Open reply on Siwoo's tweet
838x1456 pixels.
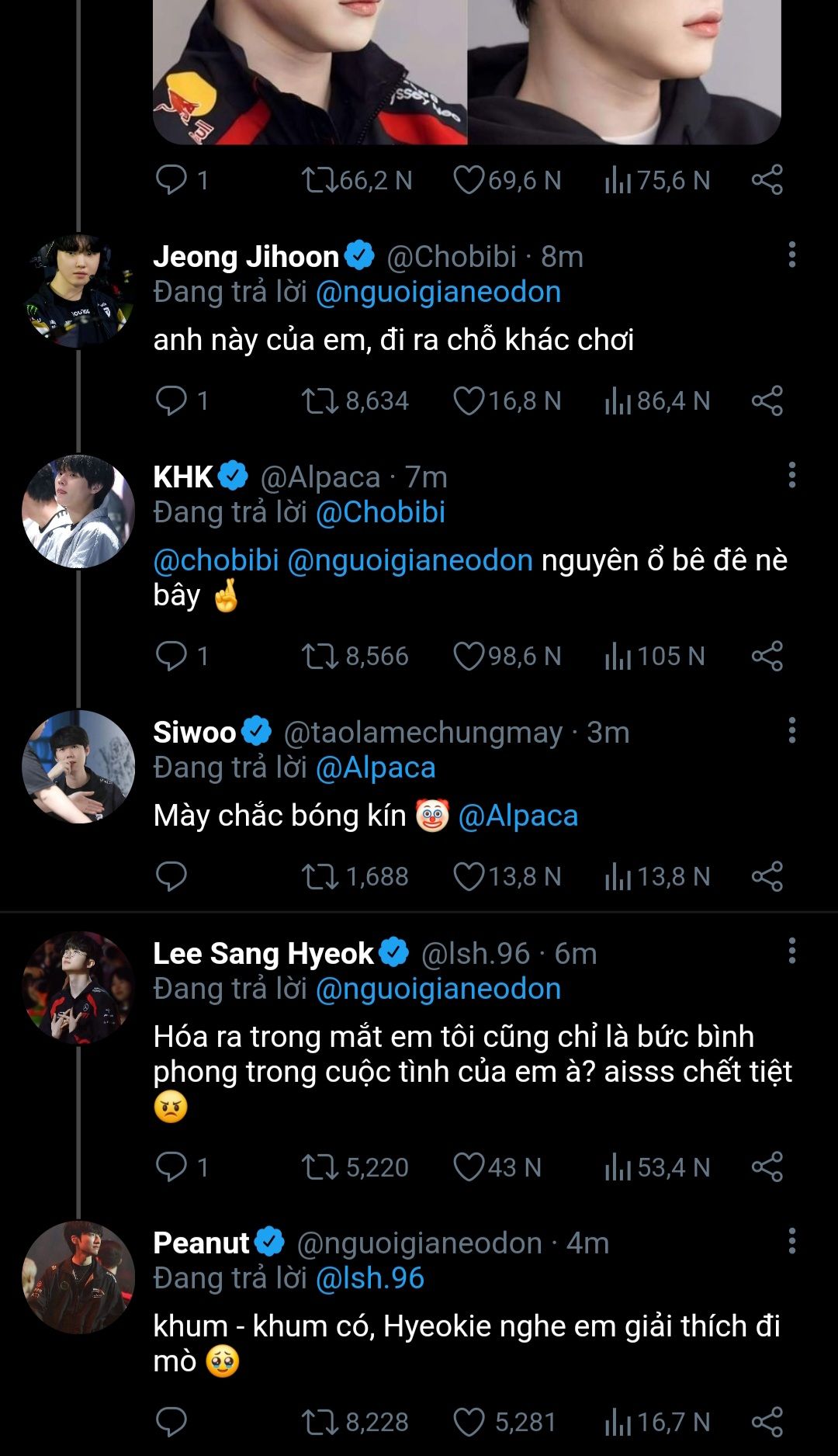point(171,877)
